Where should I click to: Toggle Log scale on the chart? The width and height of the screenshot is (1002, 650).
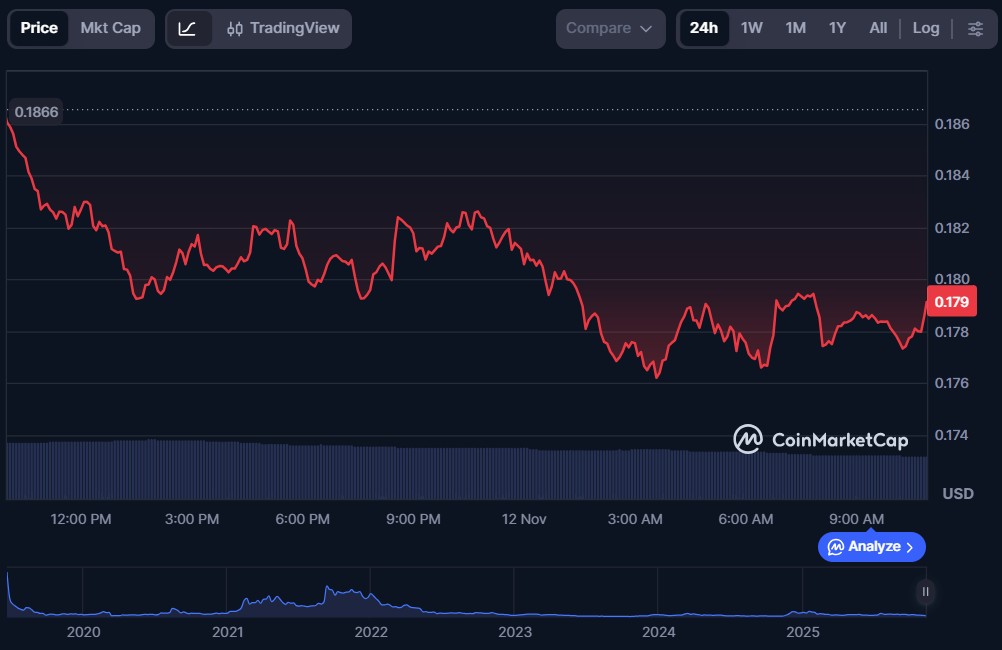(x=926, y=28)
